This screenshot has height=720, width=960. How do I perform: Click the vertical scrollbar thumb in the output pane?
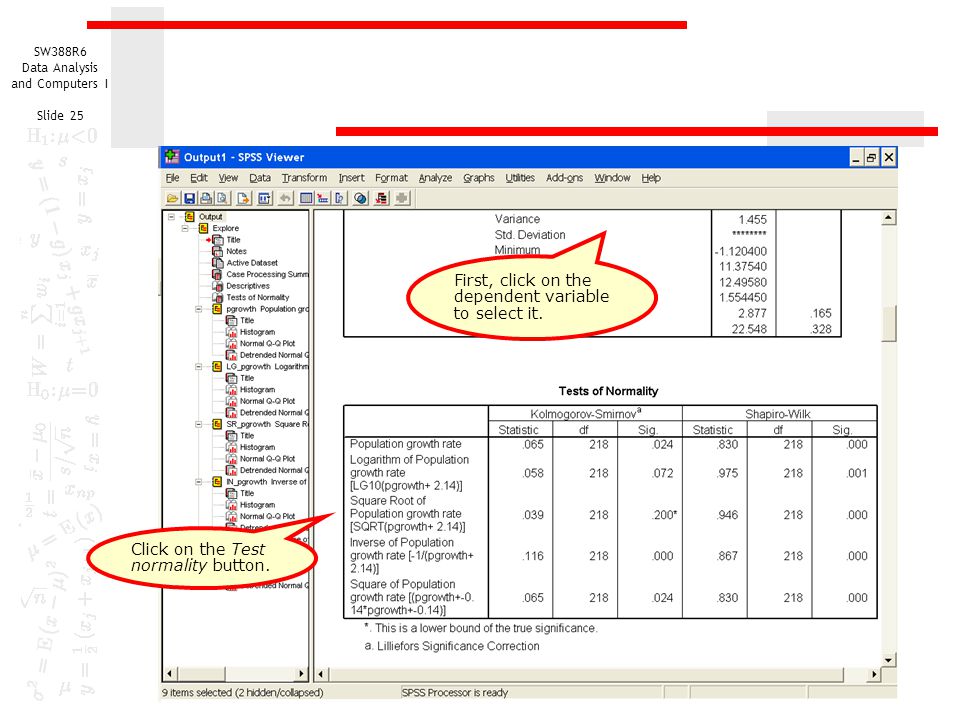(x=888, y=323)
